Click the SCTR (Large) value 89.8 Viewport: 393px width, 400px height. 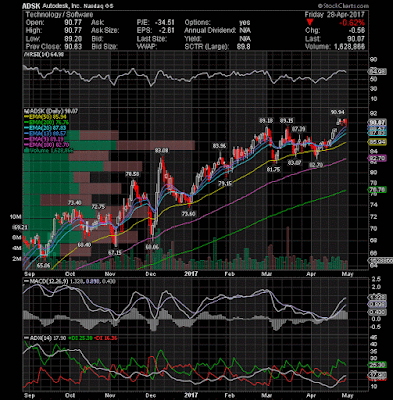244,46
